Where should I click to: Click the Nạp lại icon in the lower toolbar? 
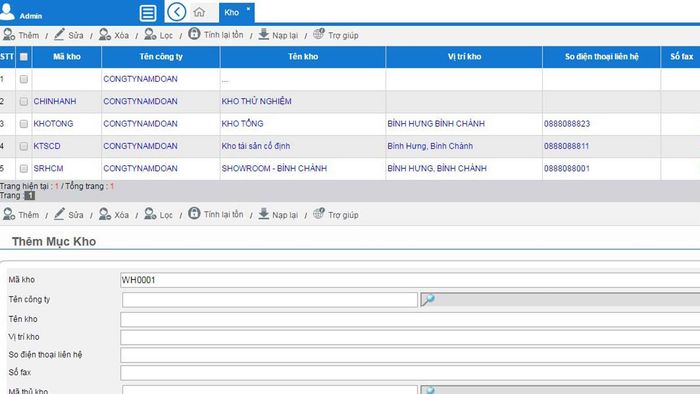pos(264,214)
